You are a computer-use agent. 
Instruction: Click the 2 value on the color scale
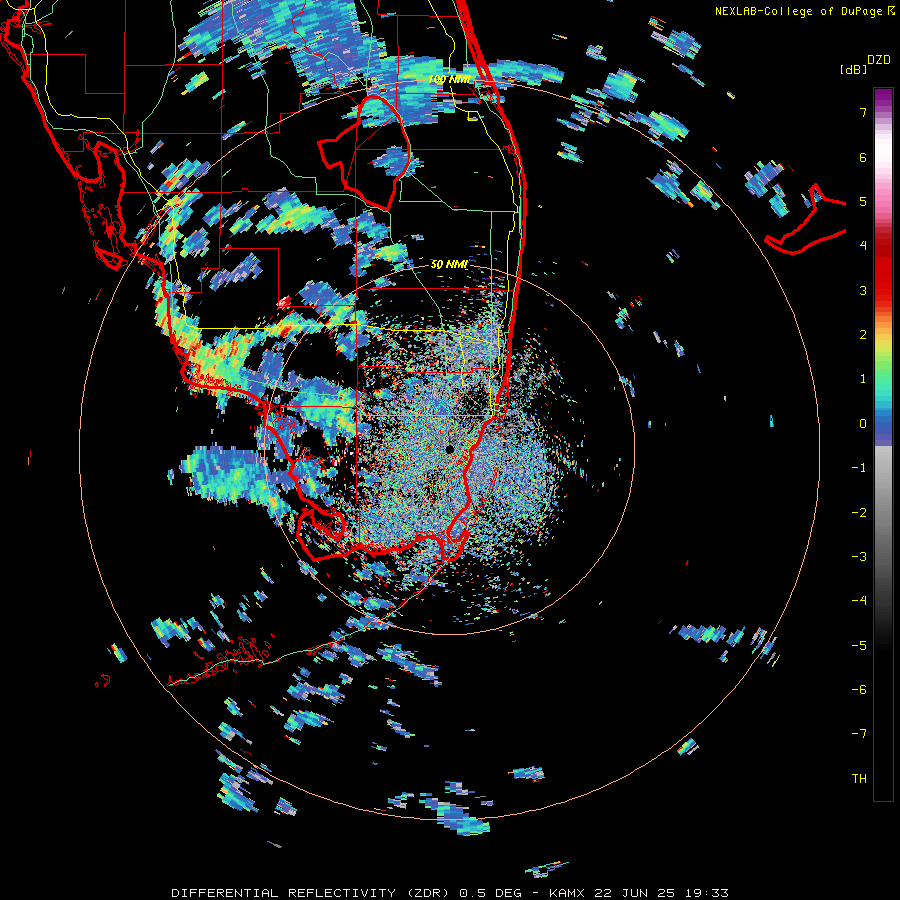click(x=863, y=335)
